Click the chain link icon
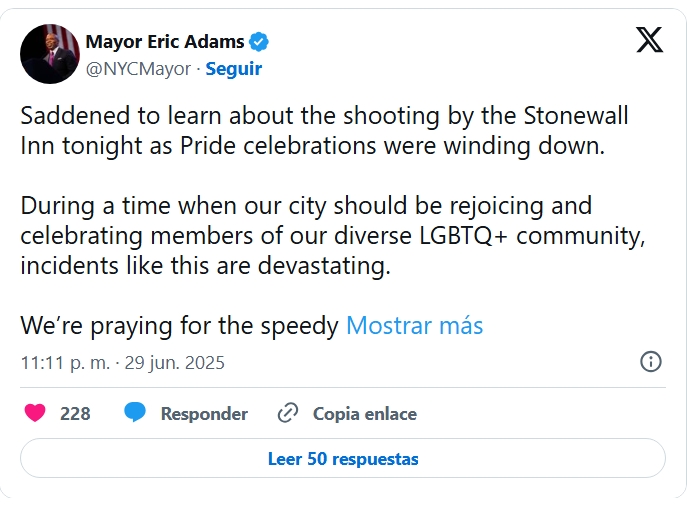 coord(288,413)
